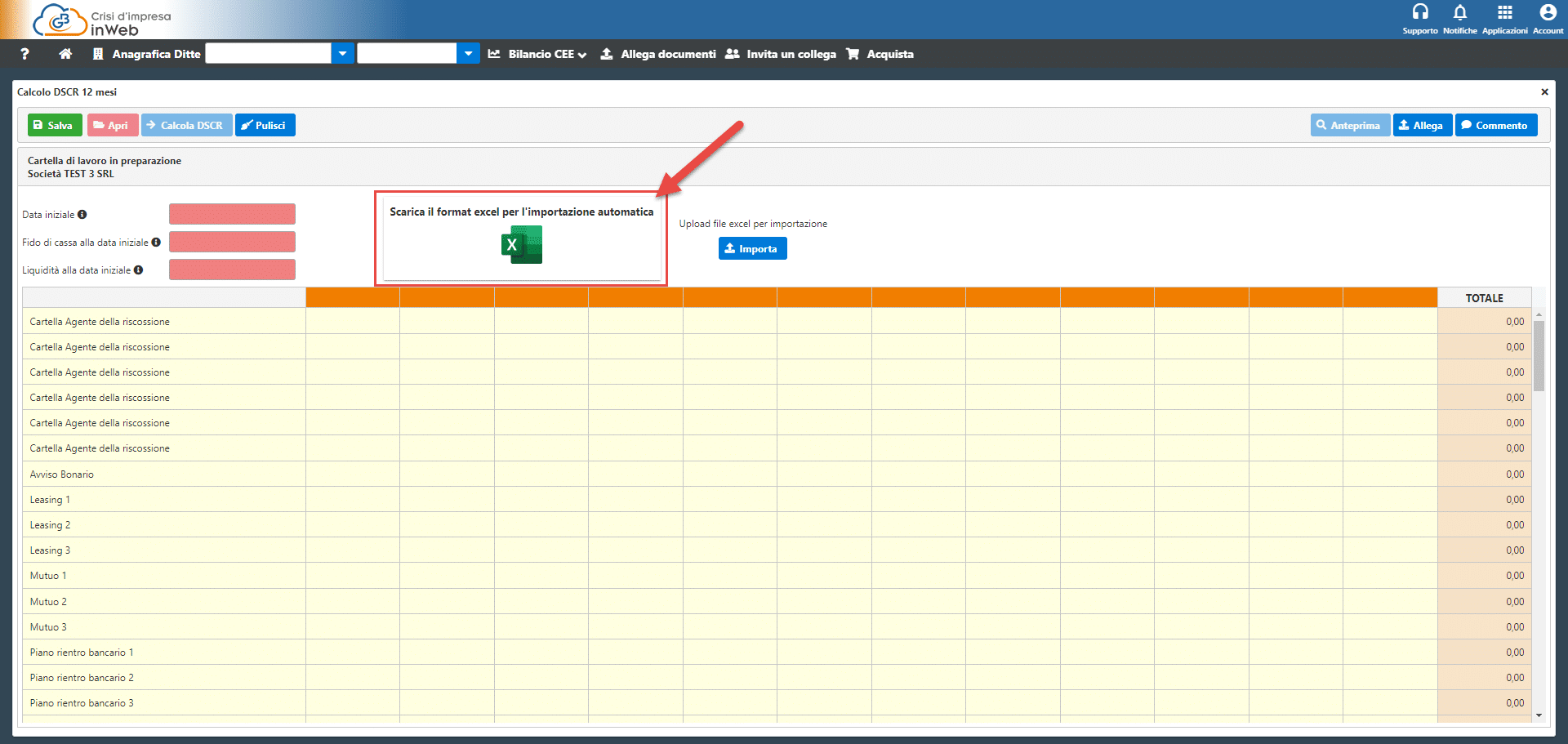Click 'Società TEST 3 SRL' text
This screenshot has height=744, width=1568.
coord(71,174)
